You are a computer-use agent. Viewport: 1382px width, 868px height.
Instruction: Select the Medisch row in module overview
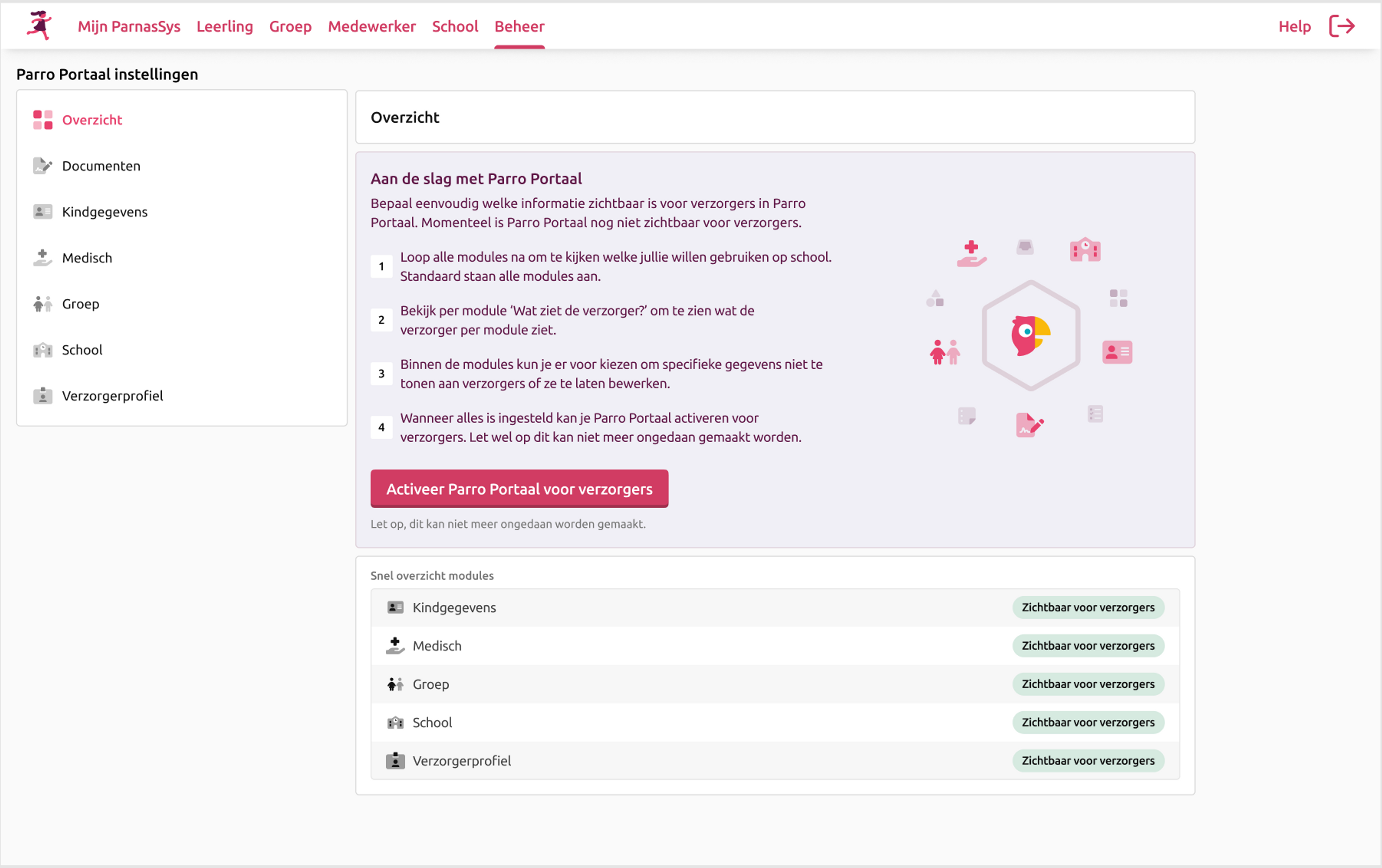pyautogui.click(x=775, y=645)
